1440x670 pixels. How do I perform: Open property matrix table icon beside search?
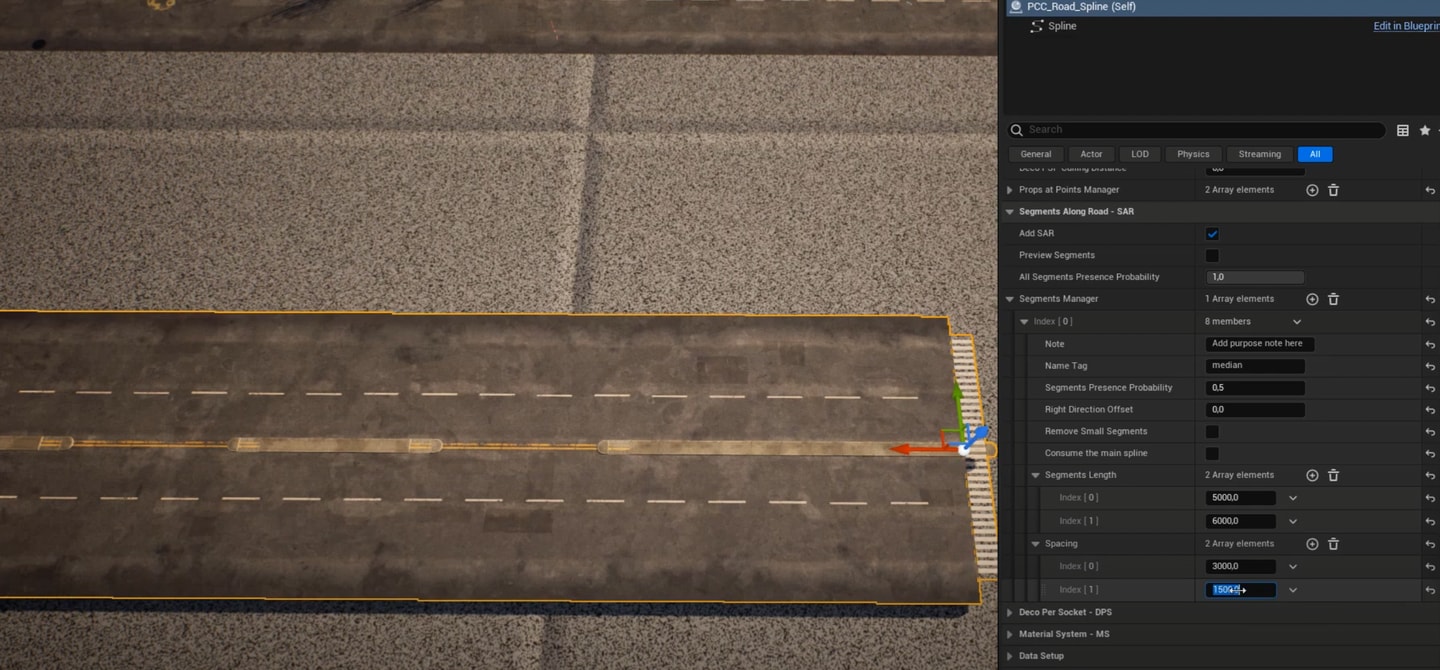pyautogui.click(x=1403, y=130)
